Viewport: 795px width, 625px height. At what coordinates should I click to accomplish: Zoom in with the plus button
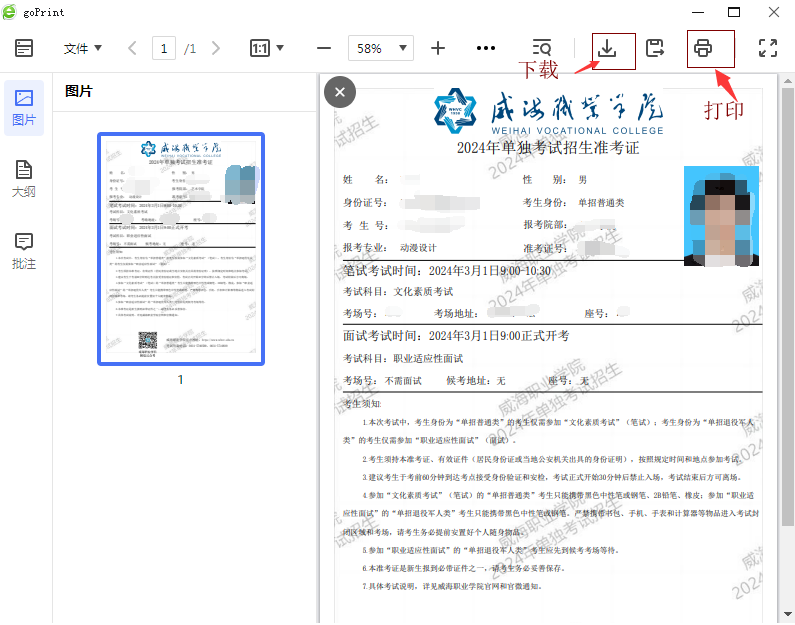[x=438, y=48]
